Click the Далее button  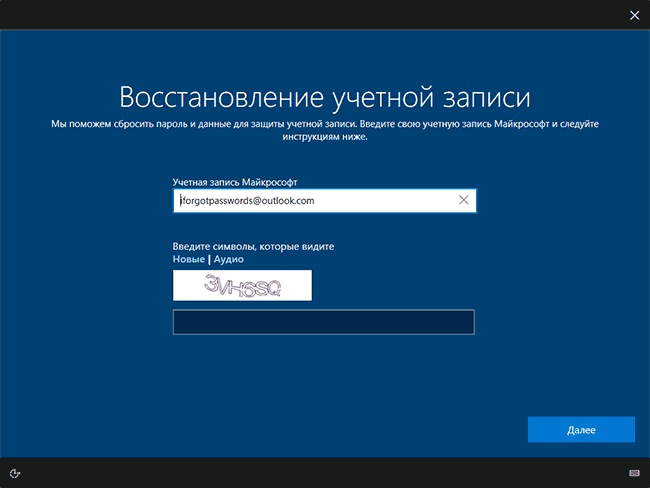(581, 430)
